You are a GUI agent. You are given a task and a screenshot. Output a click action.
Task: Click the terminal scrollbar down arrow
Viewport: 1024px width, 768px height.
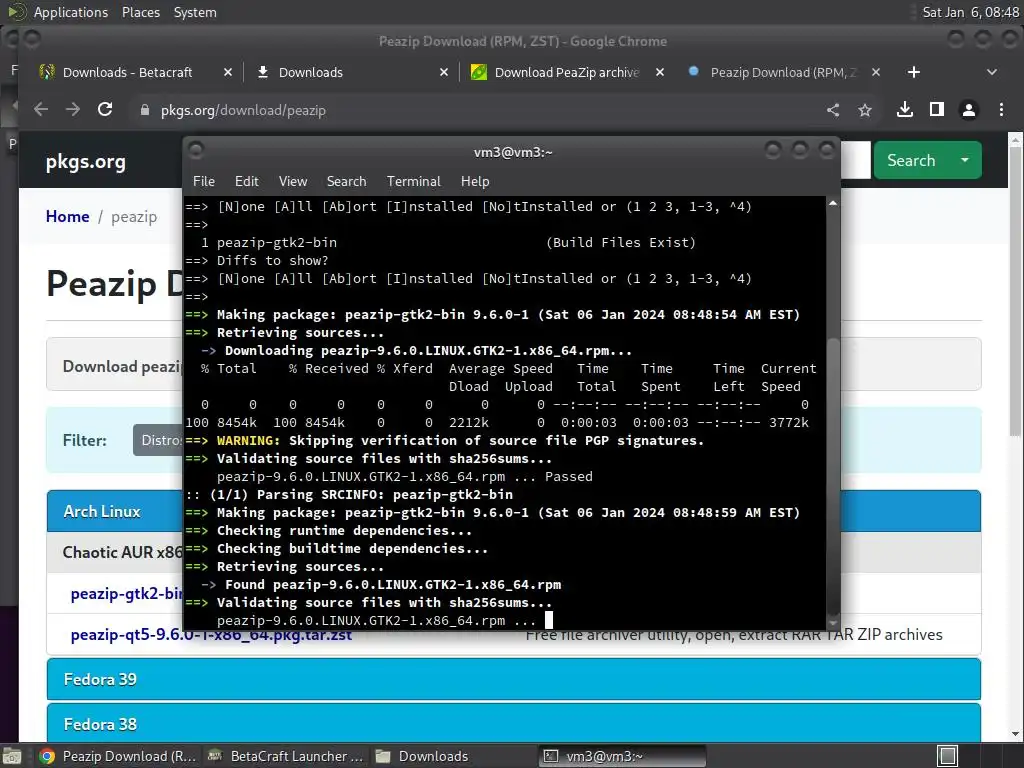[833, 623]
